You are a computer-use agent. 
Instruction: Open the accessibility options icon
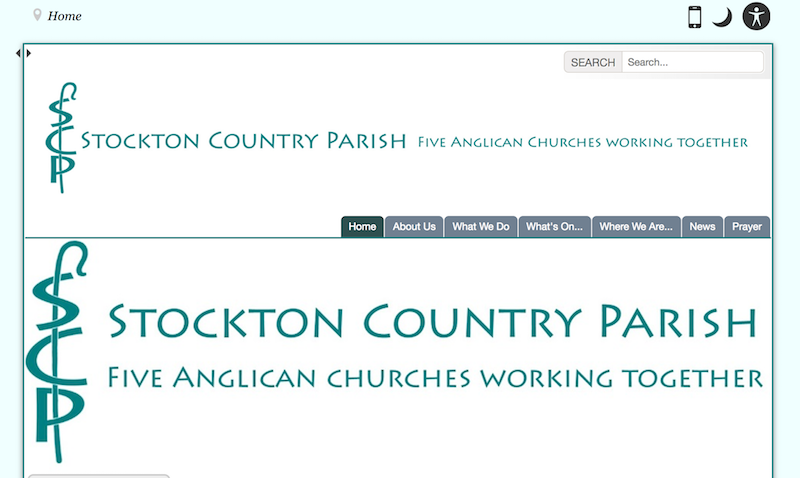click(757, 16)
